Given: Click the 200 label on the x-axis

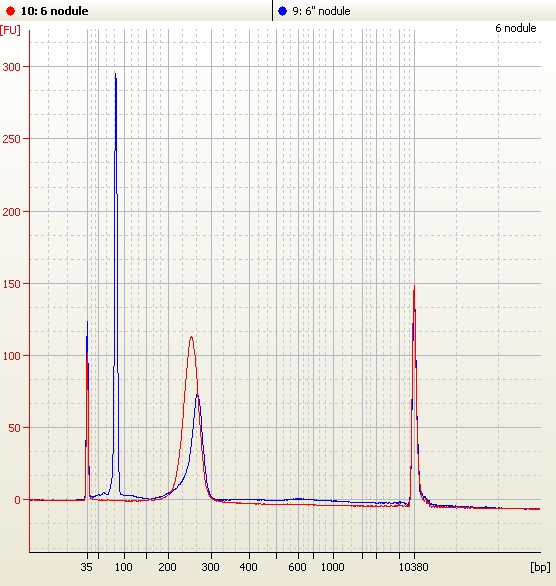Looking at the screenshot, I should [167, 567].
